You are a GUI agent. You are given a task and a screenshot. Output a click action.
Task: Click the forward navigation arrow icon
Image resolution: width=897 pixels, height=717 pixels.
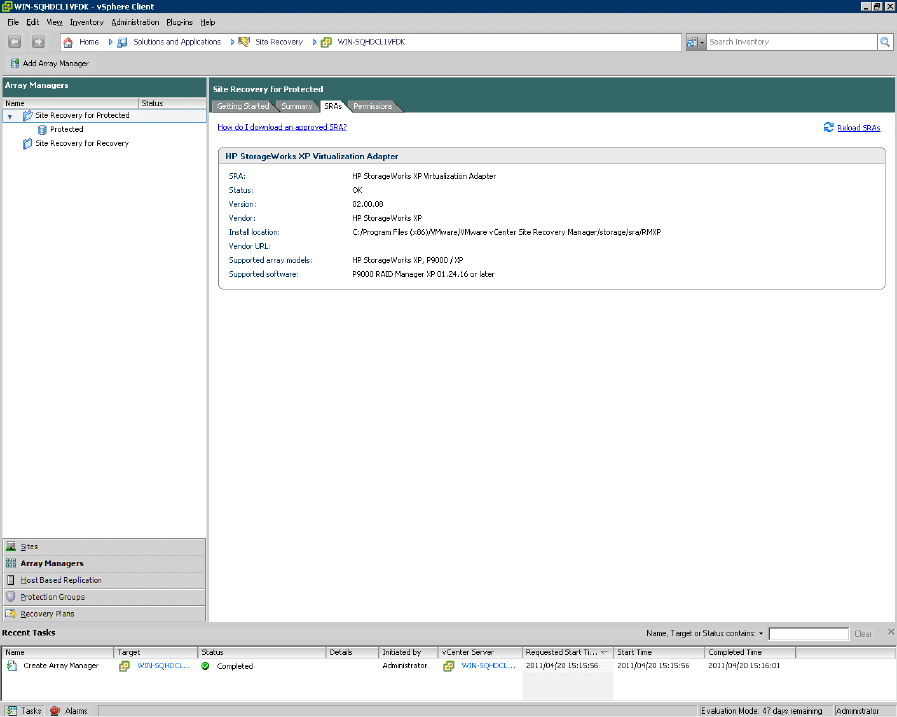click(38, 42)
